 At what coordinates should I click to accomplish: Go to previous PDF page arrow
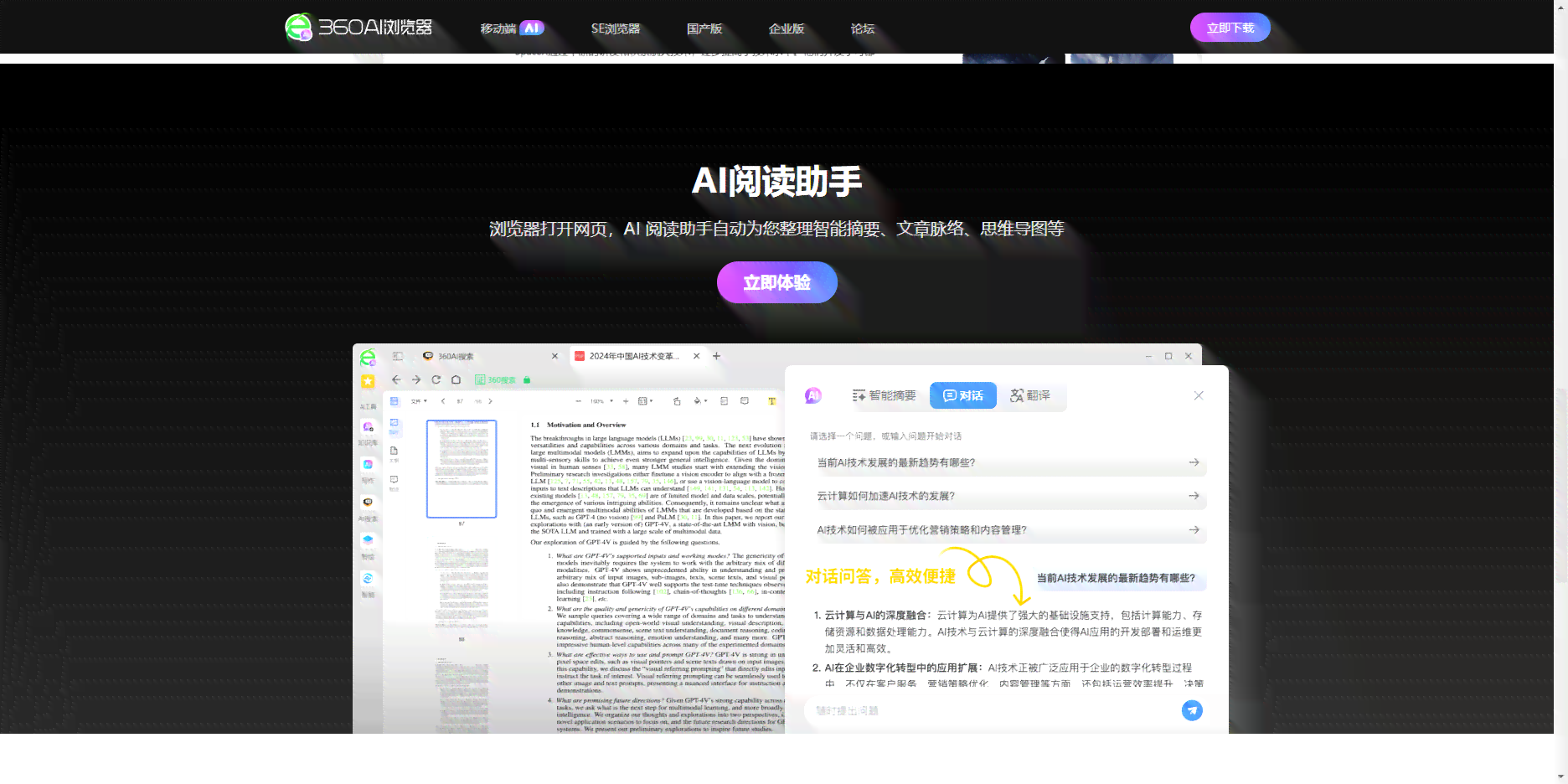tap(443, 401)
